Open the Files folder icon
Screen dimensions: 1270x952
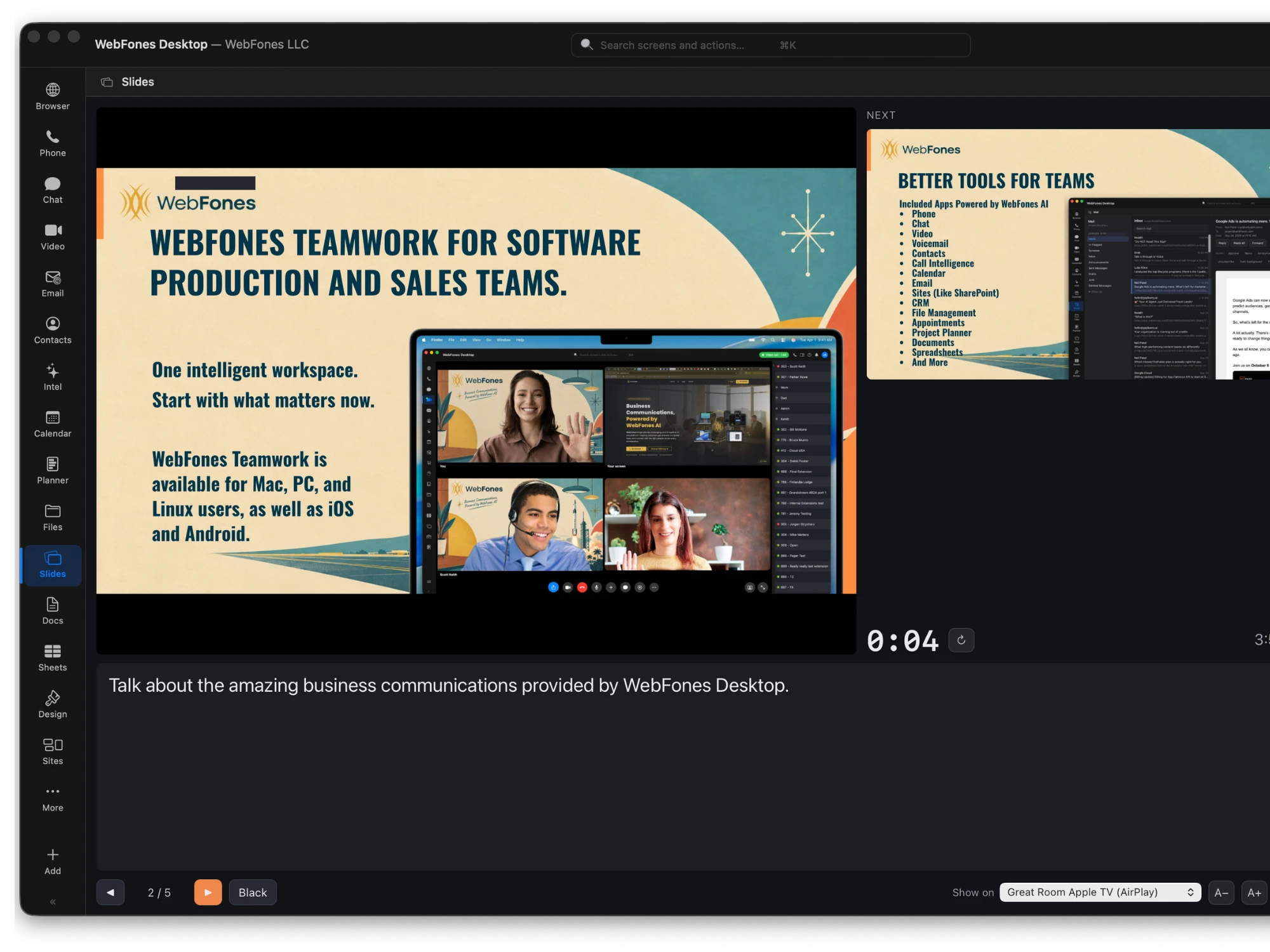click(x=53, y=518)
